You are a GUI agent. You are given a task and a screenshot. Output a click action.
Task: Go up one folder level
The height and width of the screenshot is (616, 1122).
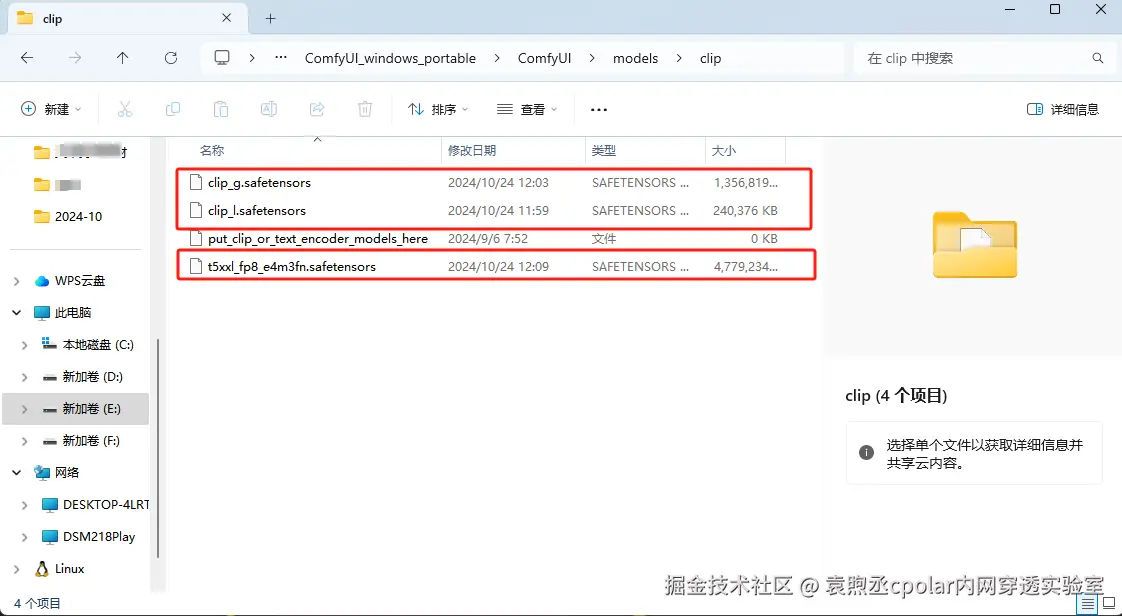122,58
